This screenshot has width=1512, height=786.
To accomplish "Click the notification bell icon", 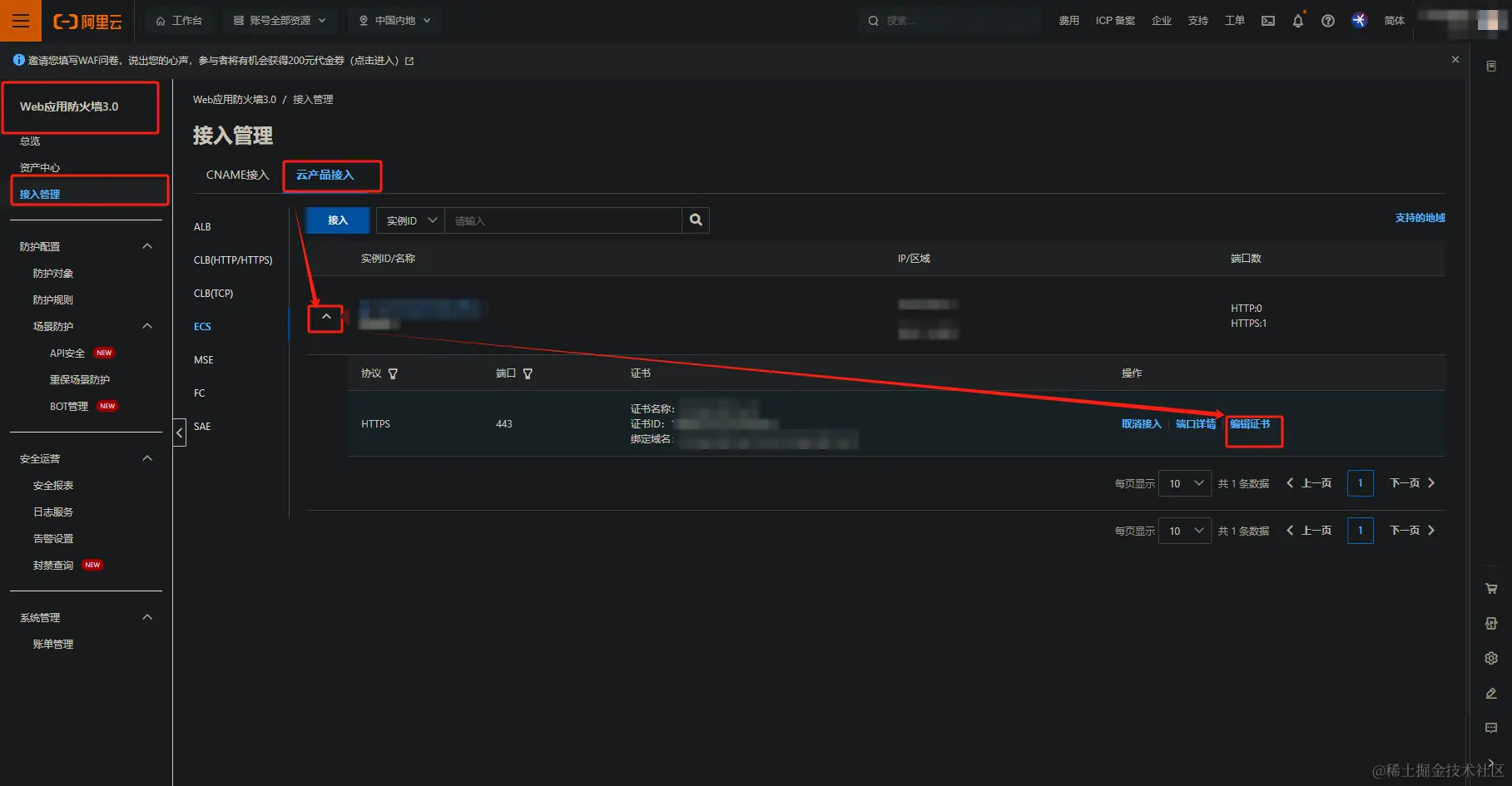I will tap(1297, 21).
